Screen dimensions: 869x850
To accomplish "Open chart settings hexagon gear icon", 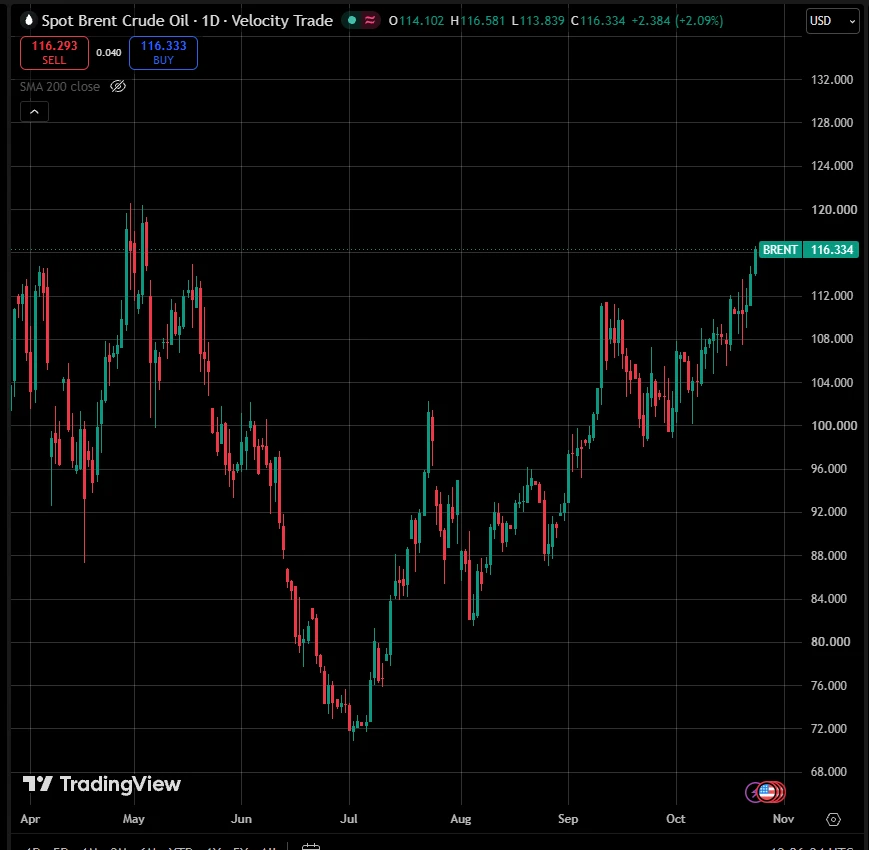I will (x=833, y=819).
